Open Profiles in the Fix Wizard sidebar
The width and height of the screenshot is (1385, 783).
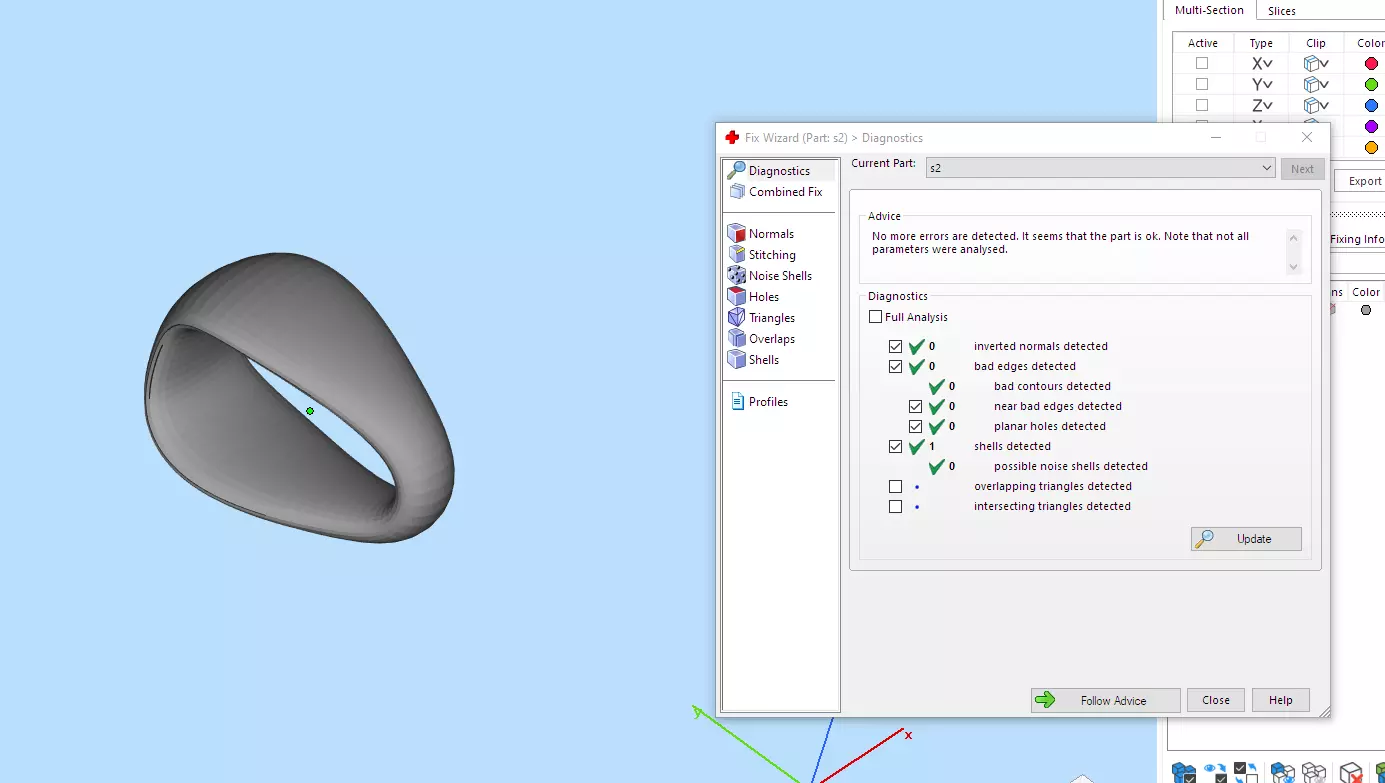click(759, 402)
